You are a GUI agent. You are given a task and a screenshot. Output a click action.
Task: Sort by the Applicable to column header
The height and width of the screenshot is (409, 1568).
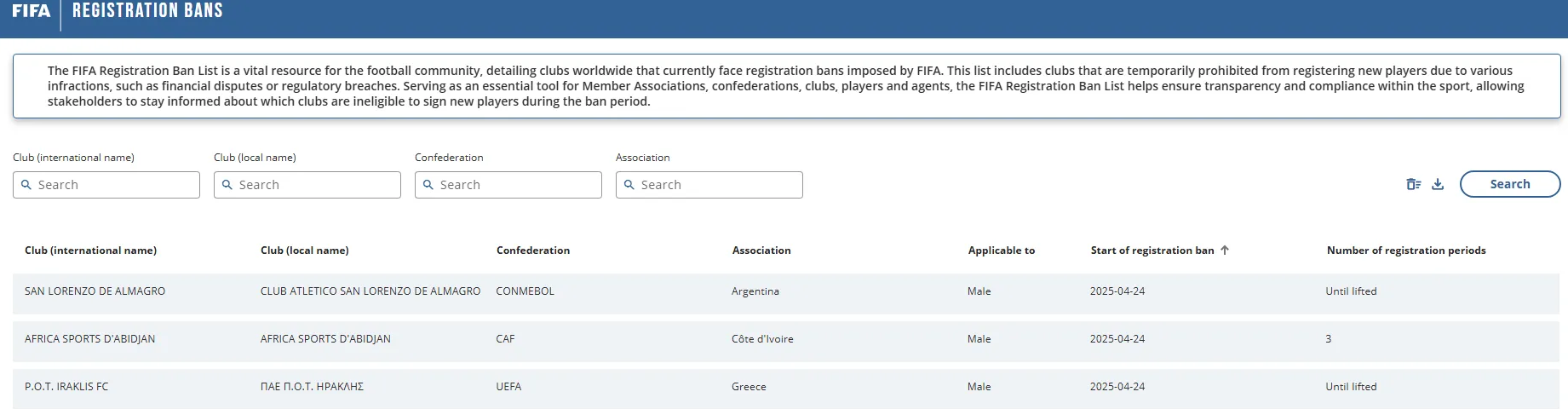coord(1001,251)
